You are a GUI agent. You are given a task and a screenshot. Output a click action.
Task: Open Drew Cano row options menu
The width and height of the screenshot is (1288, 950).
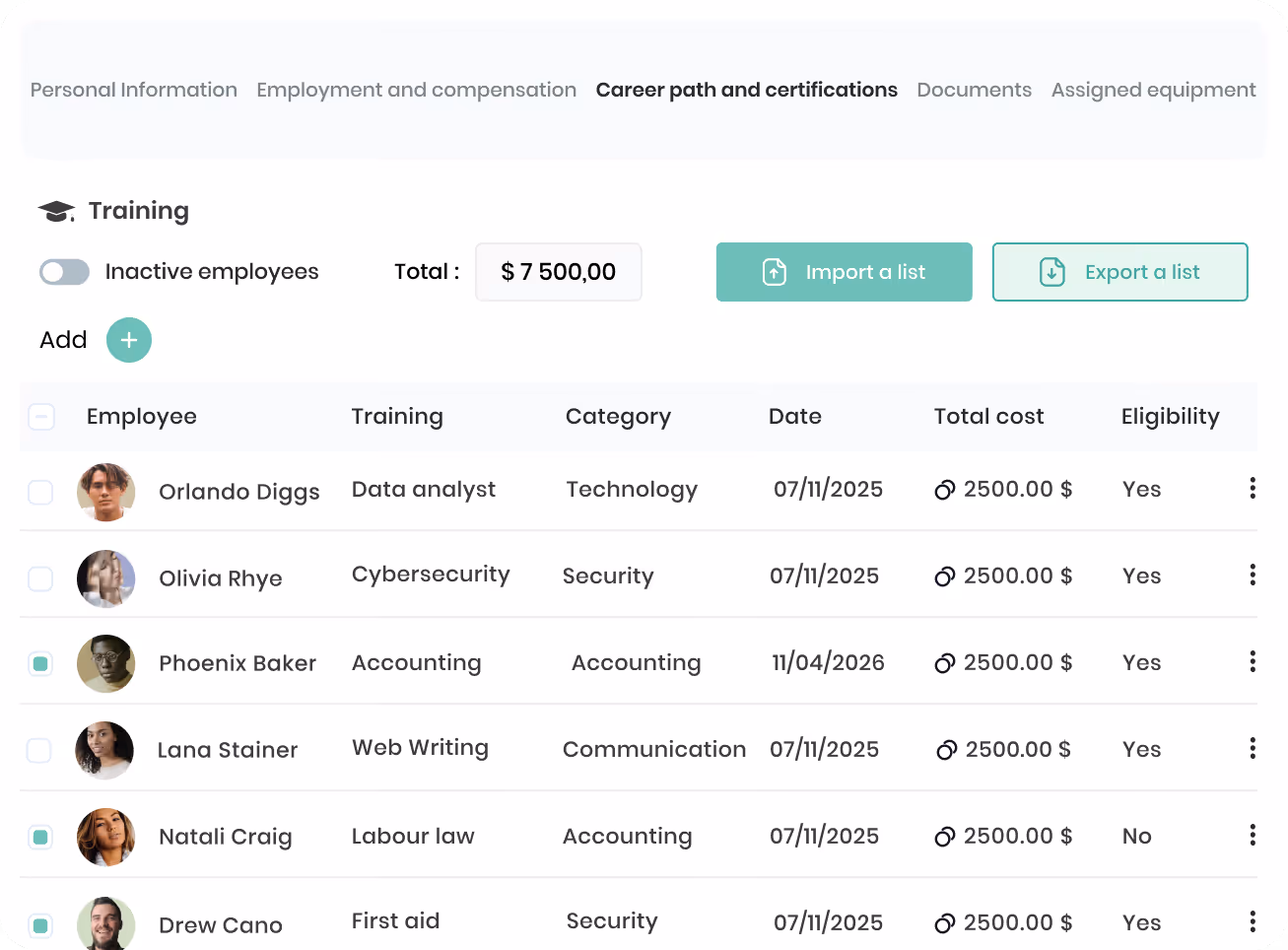coord(1253,921)
